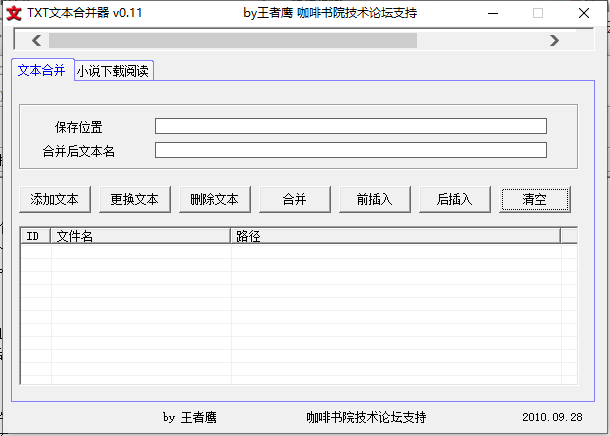
Task: Switch to the 文本合并 tab
Action: (x=42, y=70)
